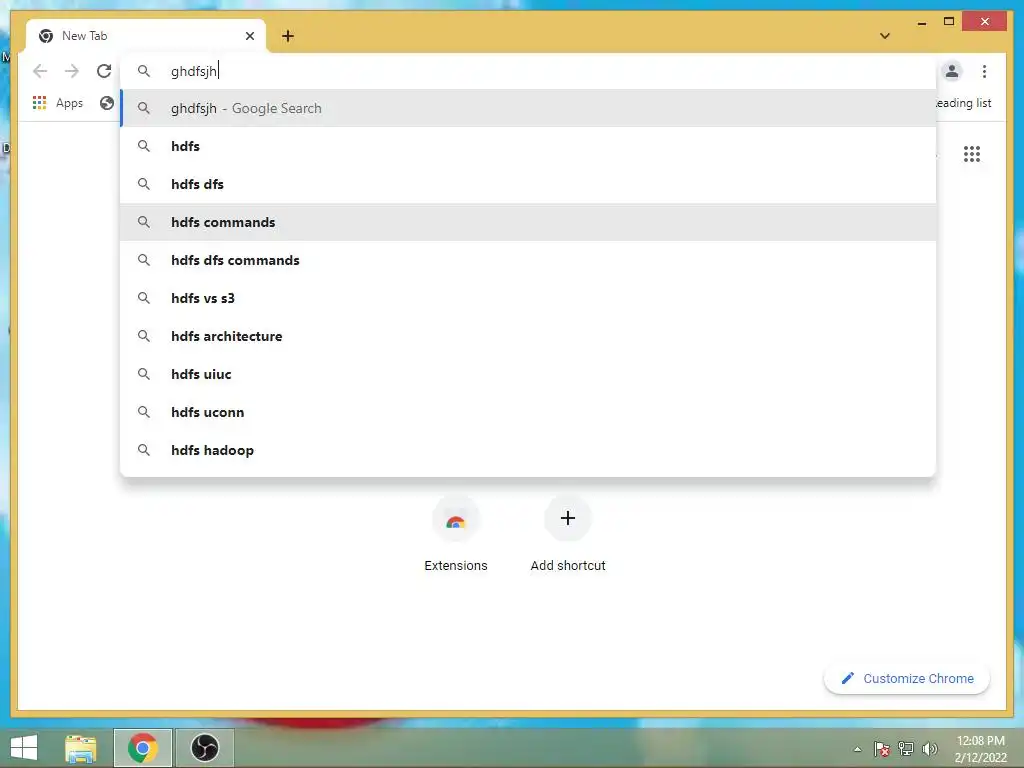Click the globe bookmark icon
Image resolution: width=1024 pixels, height=768 pixels.
pyautogui.click(x=106, y=103)
